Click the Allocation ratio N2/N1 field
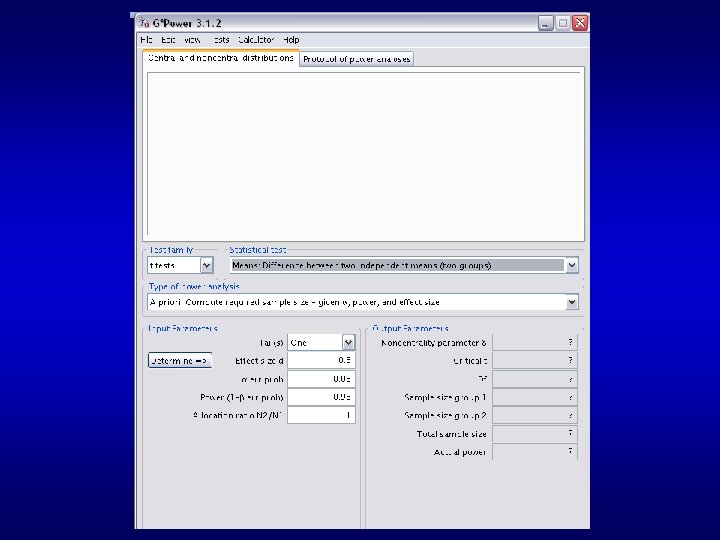The width and height of the screenshot is (720, 540). 321,415
